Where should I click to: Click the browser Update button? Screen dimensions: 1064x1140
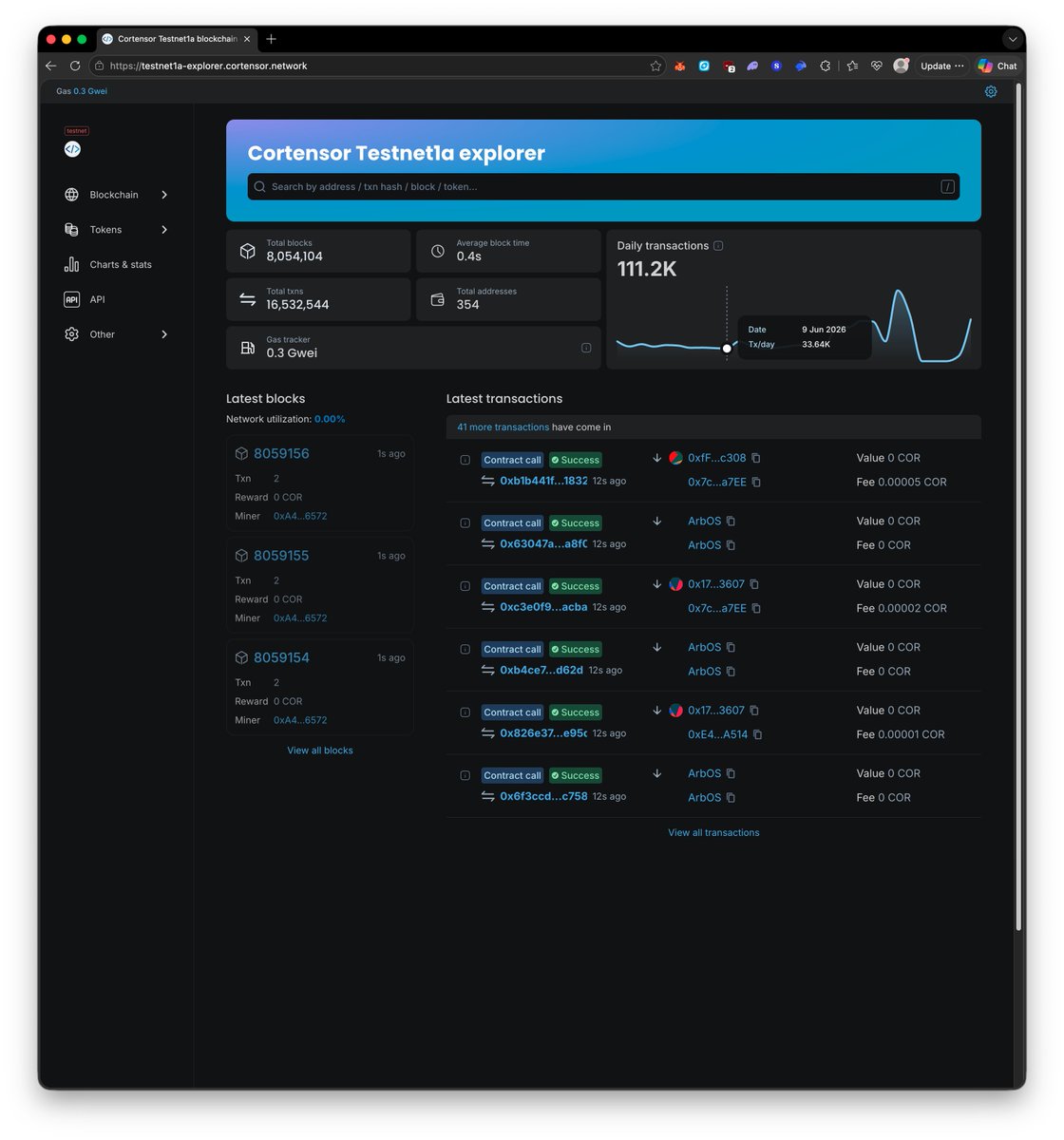(x=941, y=66)
